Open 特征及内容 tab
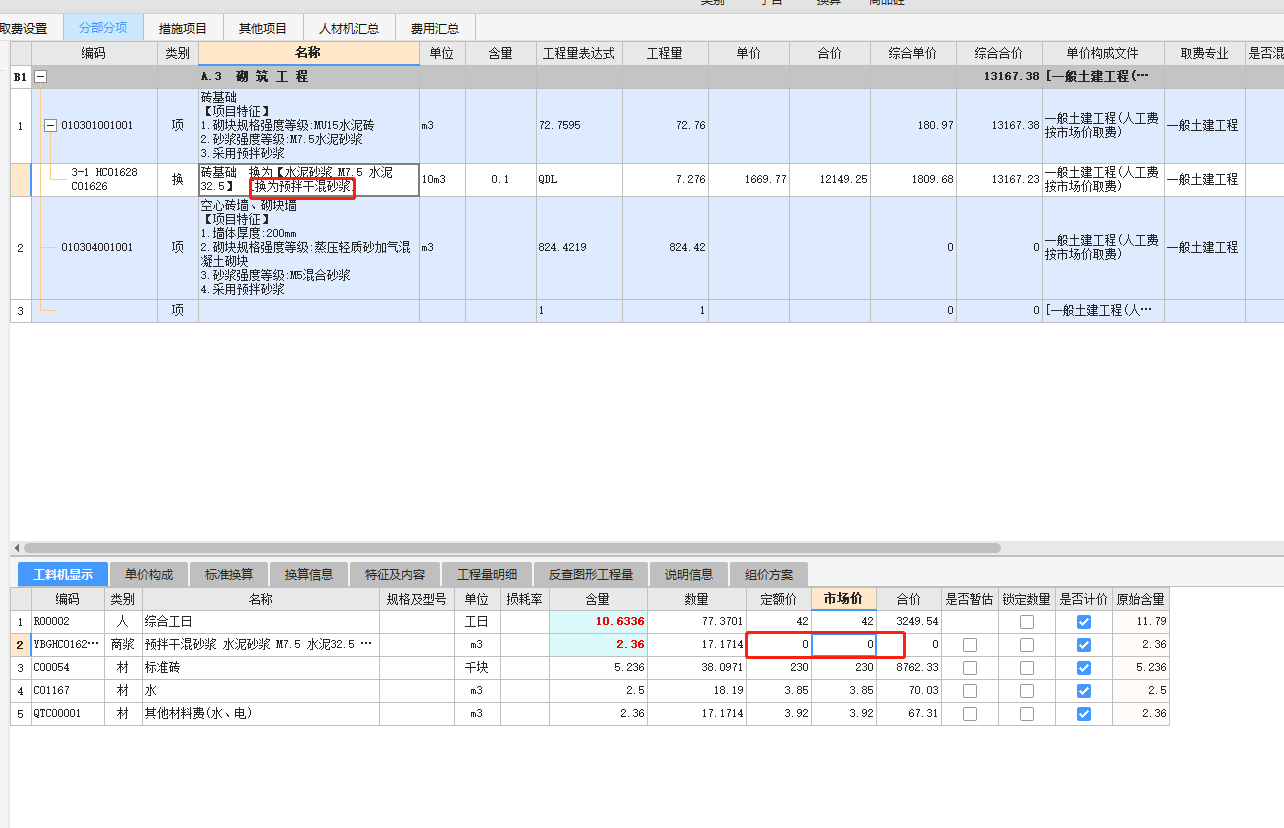The image size is (1284, 828). point(395,574)
